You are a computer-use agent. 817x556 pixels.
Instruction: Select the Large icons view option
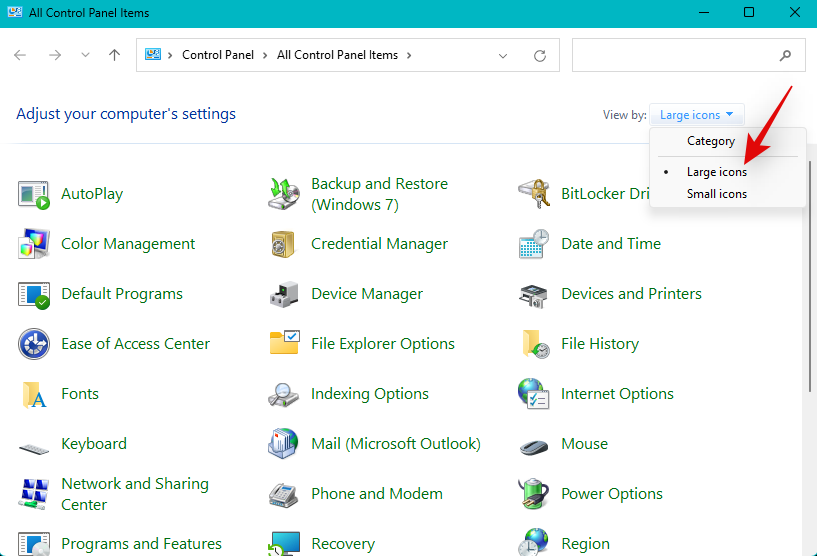pyautogui.click(x=716, y=172)
